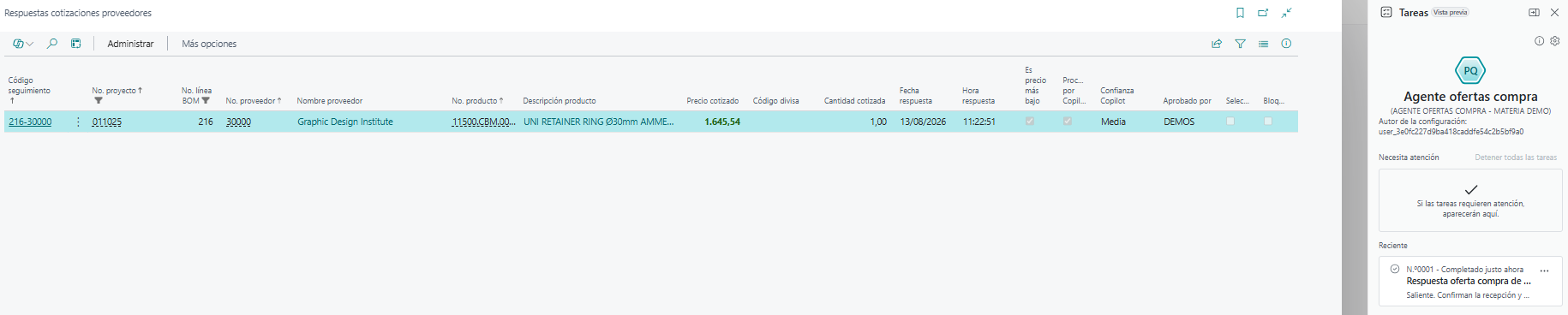
Task: Click the Vista previa badge
Action: tap(1451, 12)
